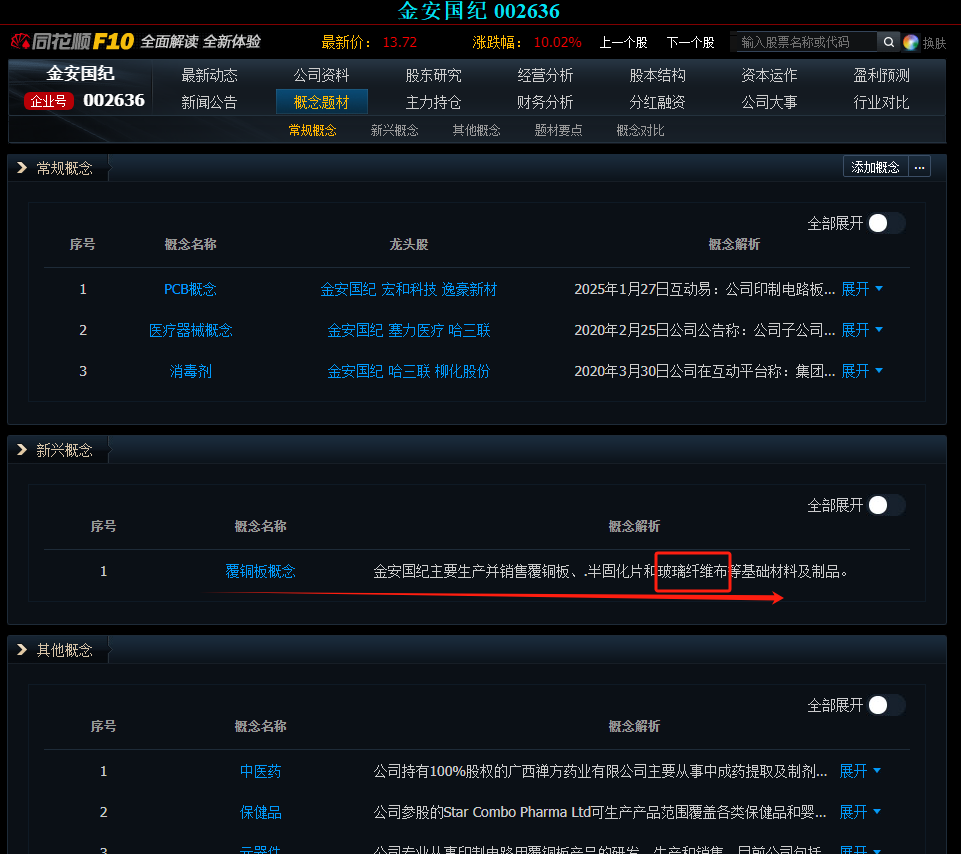
Task: Go to 上一个股 previous stock
Action: [x=623, y=42]
